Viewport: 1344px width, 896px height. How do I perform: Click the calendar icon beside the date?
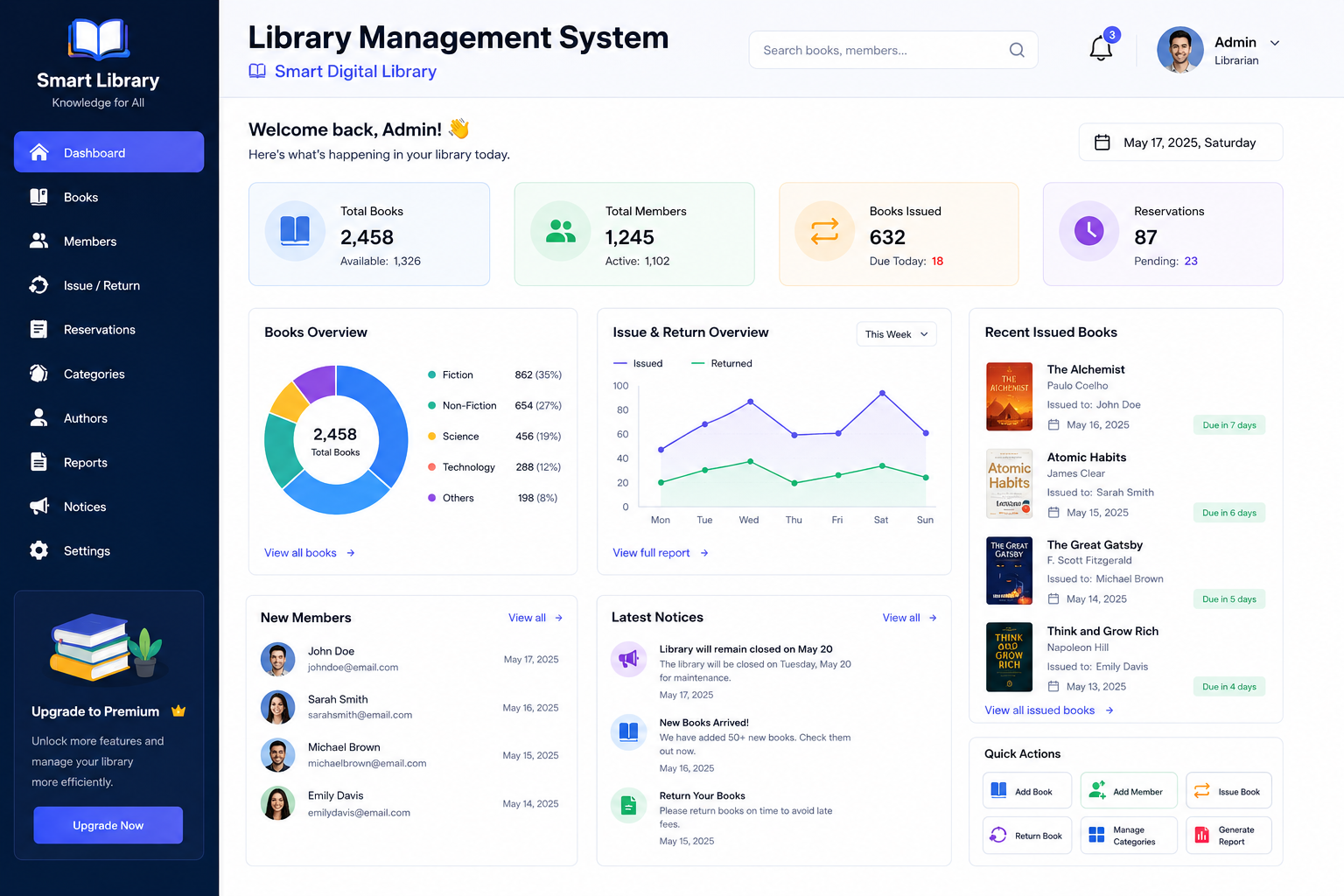click(x=1102, y=143)
